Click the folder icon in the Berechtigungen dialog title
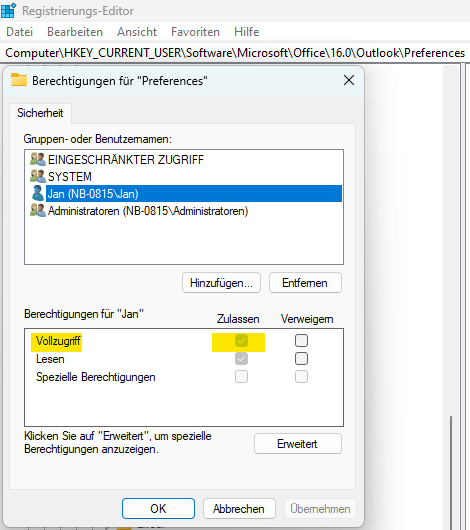 (x=19, y=80)
